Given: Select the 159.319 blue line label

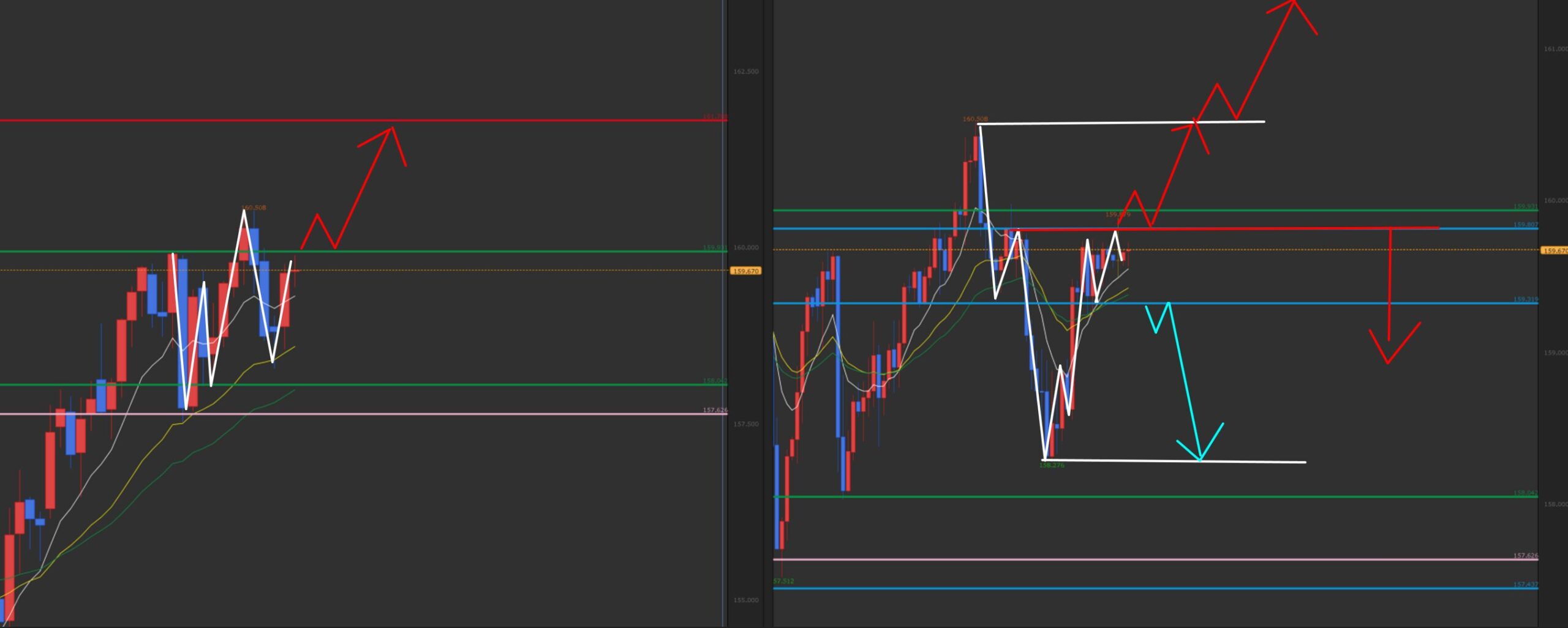Looking at the screenshot, I should tap(1525, 299).
